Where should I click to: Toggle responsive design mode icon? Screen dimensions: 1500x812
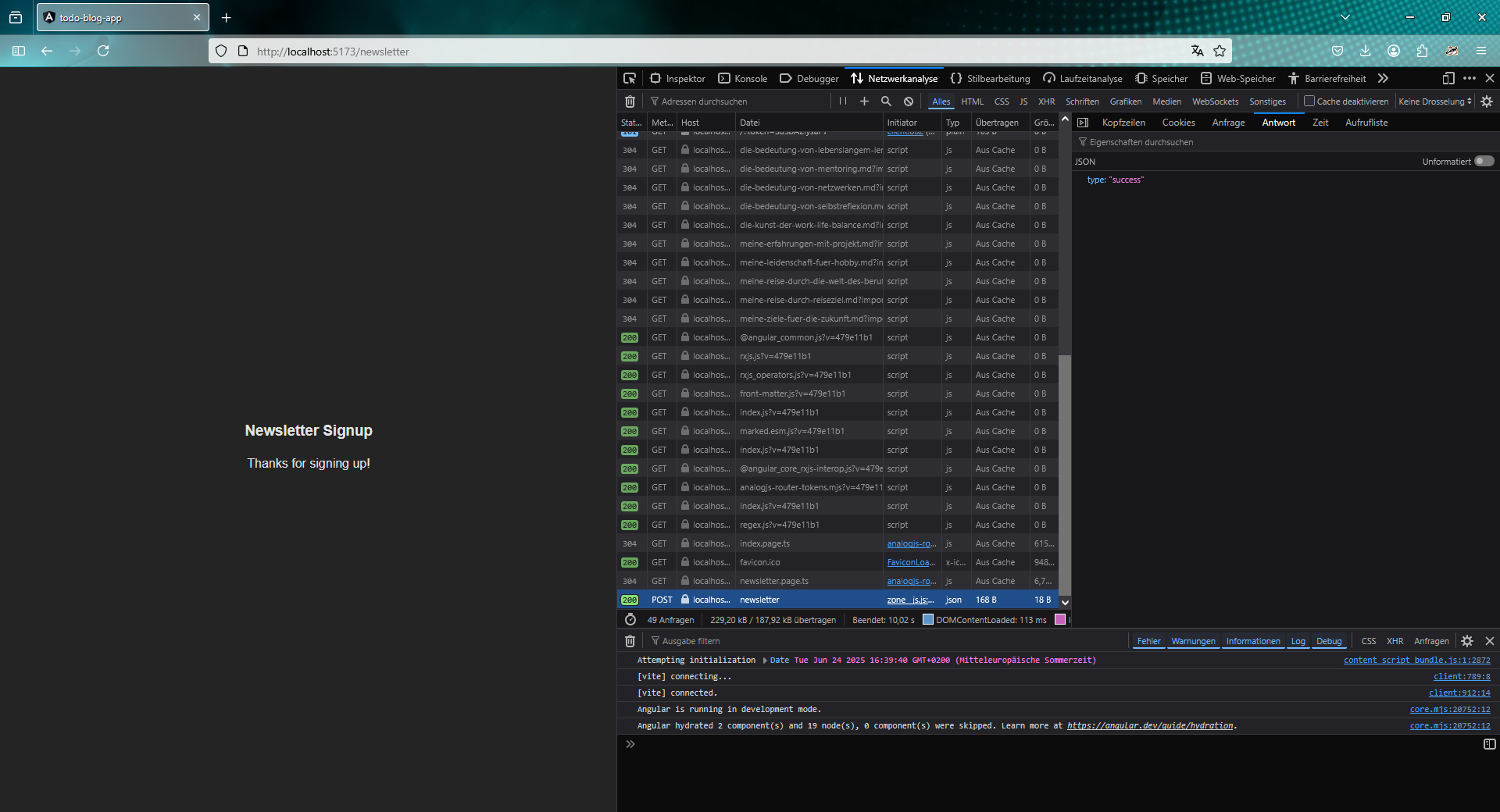click(1448, 78)
